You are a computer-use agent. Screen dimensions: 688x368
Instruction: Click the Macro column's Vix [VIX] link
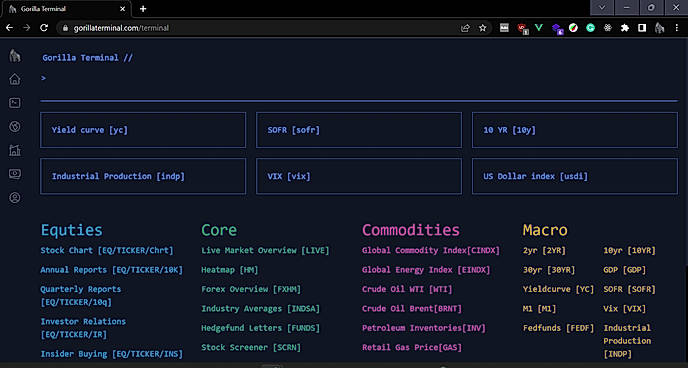[x=625, y=308]
